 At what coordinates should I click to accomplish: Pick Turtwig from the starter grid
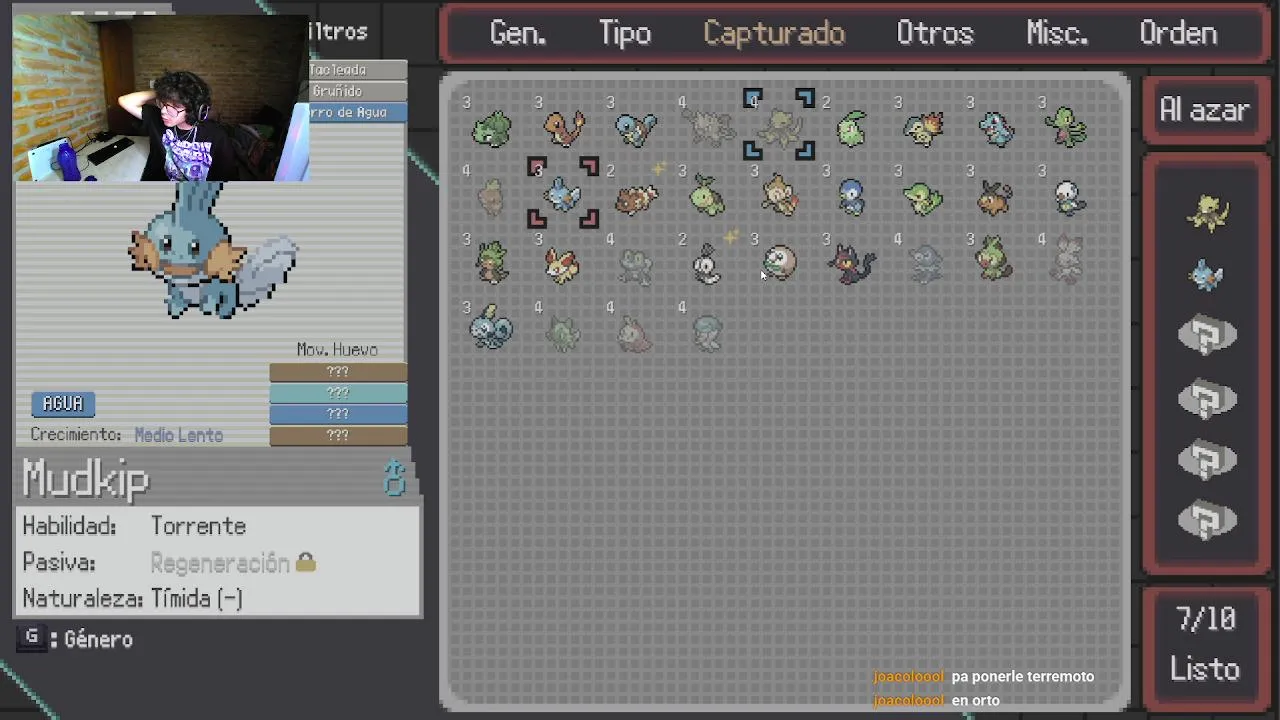[707, 196]
